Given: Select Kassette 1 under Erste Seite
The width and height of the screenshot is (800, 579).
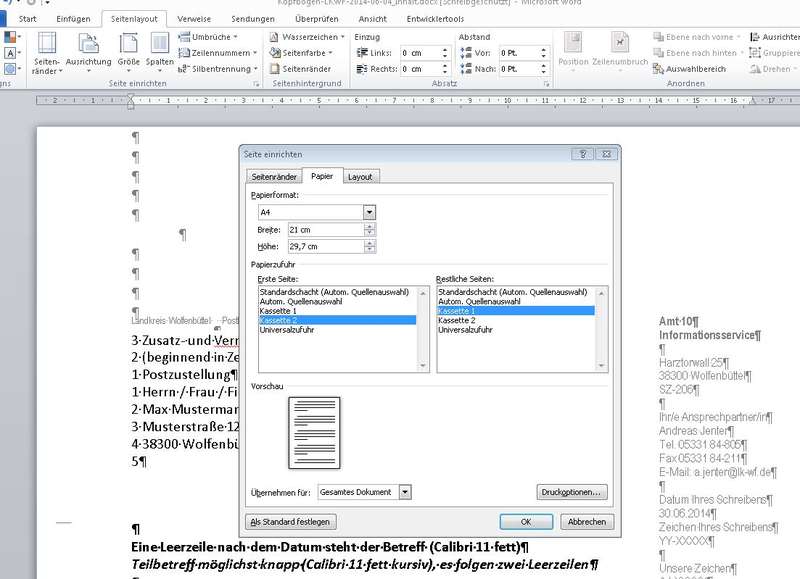Looking at the screenshot, I should coord(337,311).
